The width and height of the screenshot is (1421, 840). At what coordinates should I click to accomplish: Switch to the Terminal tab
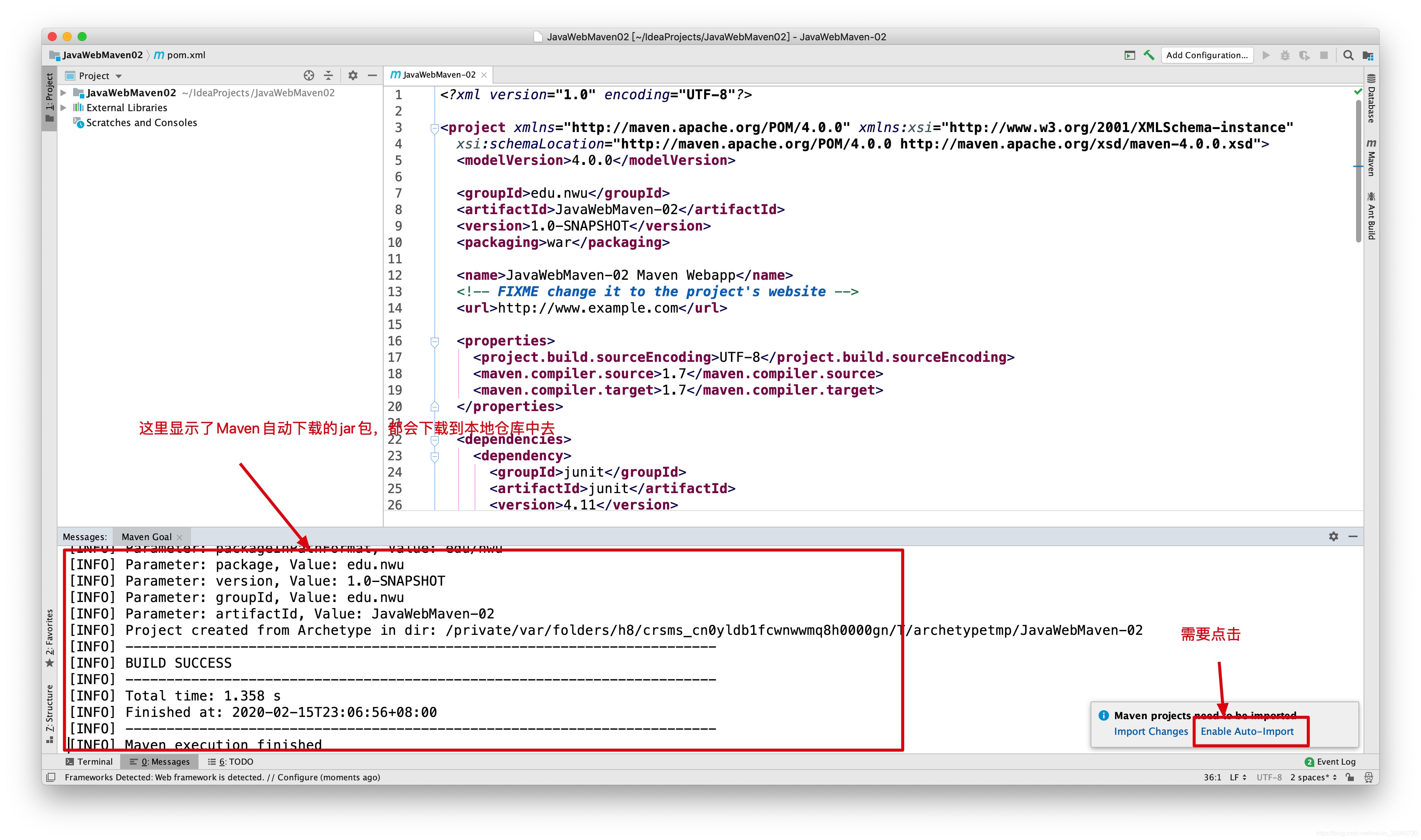pos(90,761)
